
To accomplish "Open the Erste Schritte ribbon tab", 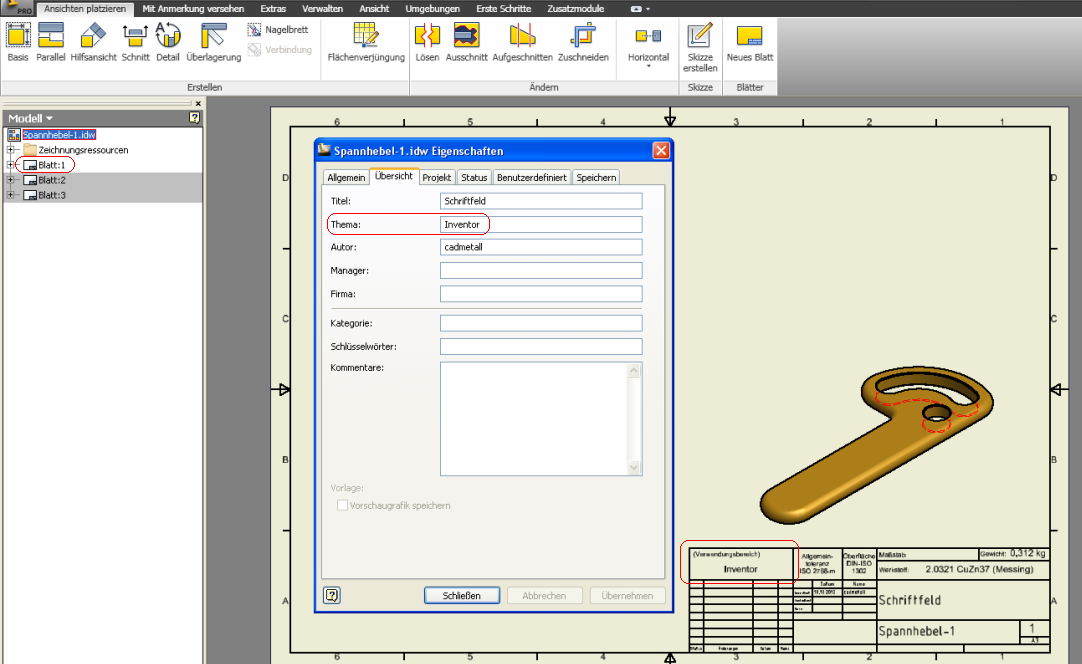I will 504,9.
